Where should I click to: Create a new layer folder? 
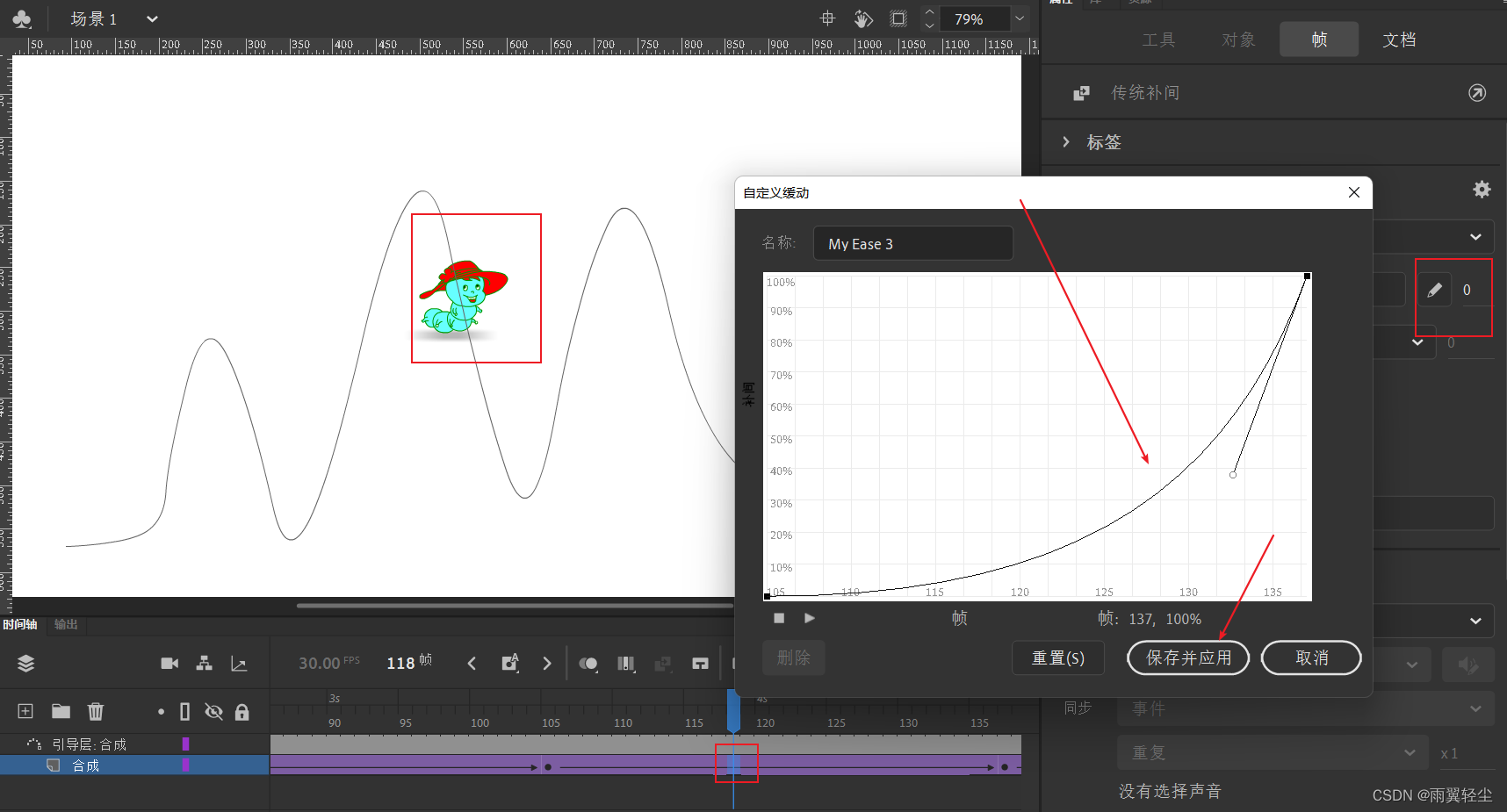(61, 711)
